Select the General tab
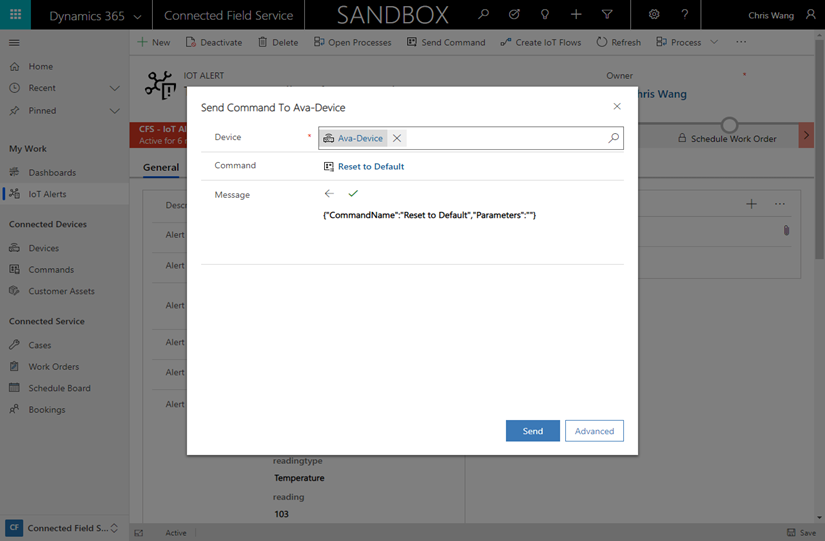Image resolution: width=825 pixels, height=541 pixels. (x=161, y=167)
